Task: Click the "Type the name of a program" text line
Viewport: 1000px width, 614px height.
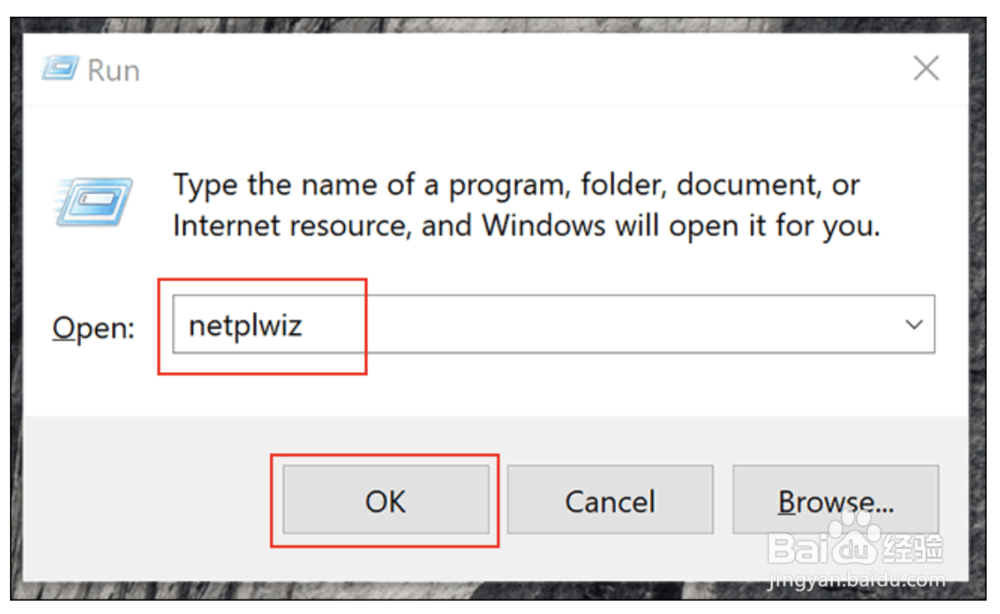Action: tap(517, 186)
